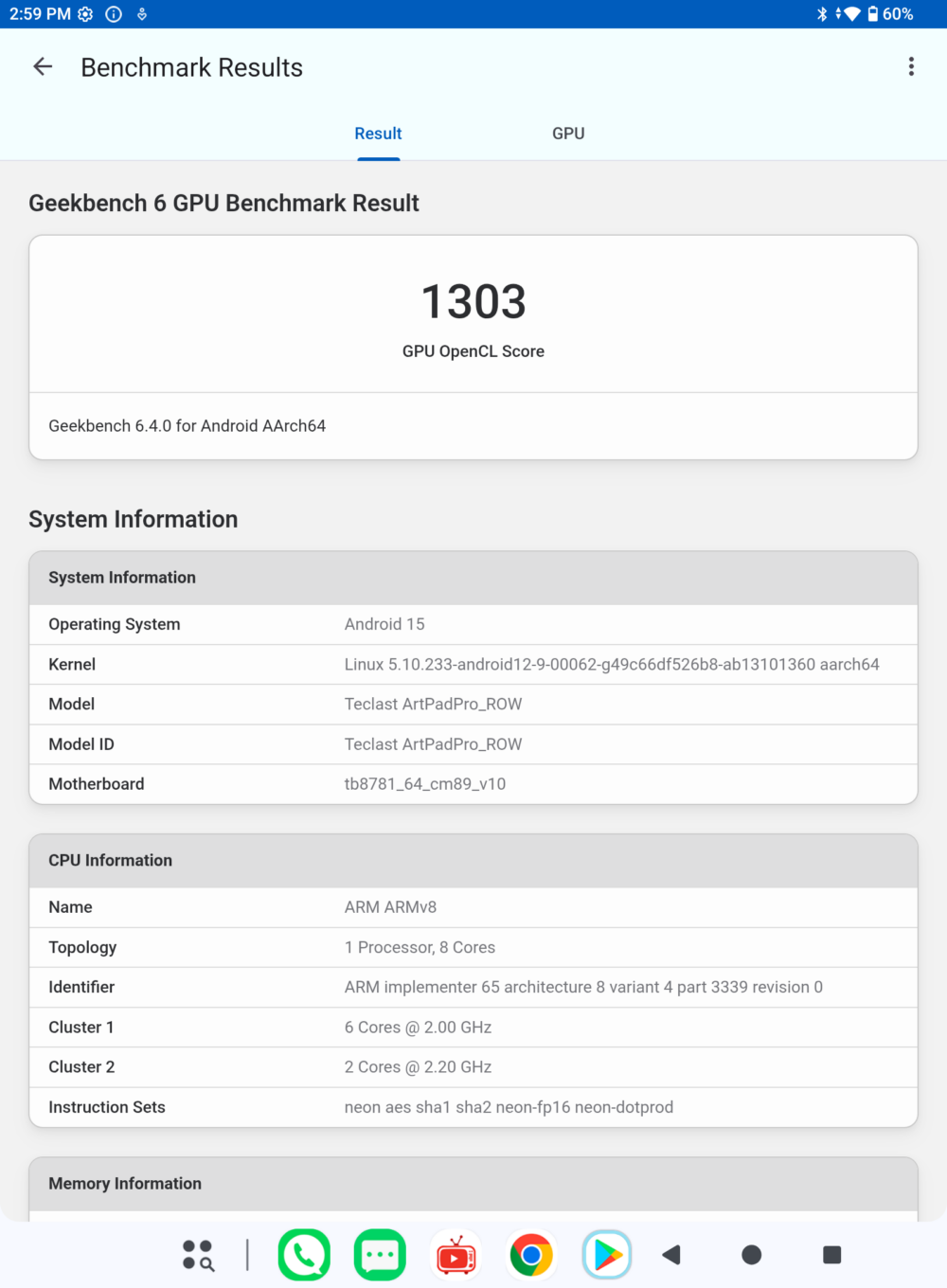The image size is (947, 1288).
Task: Tap the square recents navigation button
Action: tap(832, 1255)
